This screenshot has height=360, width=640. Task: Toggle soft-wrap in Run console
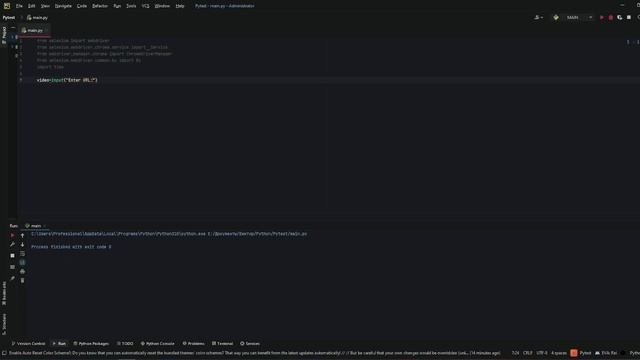[x=22, y=253]
